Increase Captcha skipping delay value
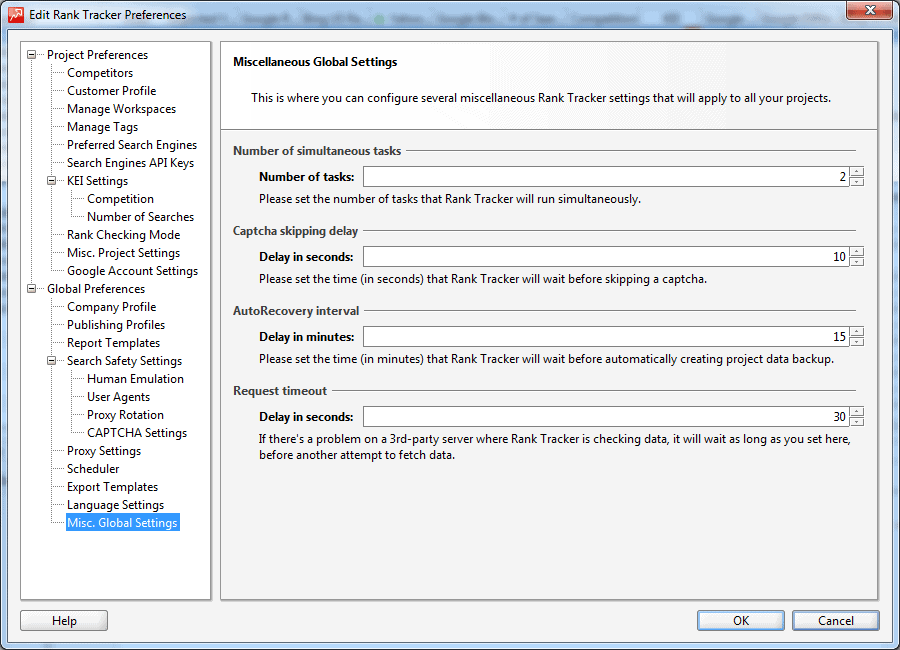 pos(857,252)
